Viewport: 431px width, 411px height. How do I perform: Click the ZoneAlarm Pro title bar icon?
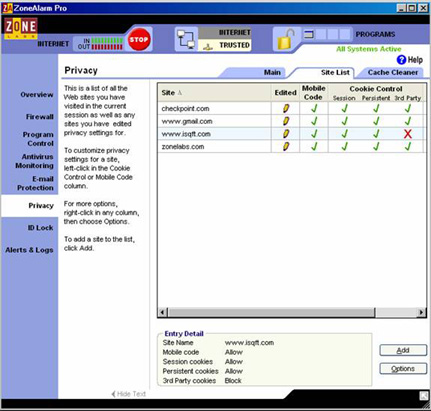7,8
